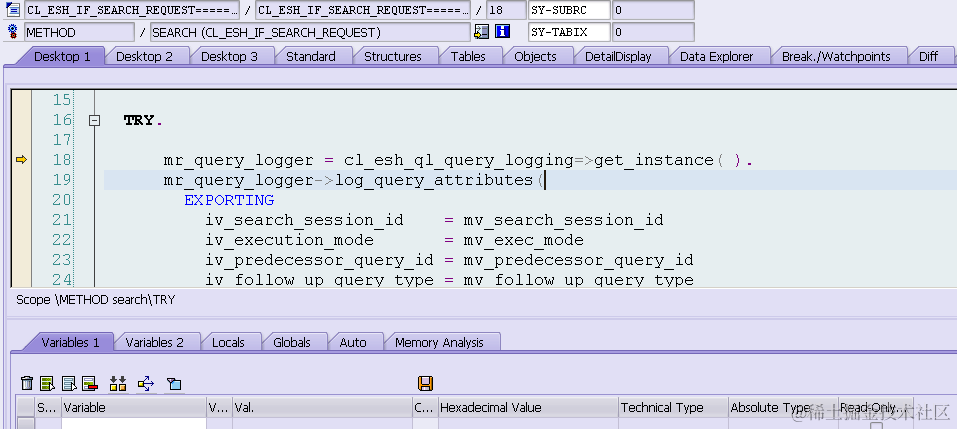The height and width of the screenshot is (429, 957).
Task: Click the SEARCH (CL_ESH_IF_SEARCH_REQUEST) field
Action: [310, 32]
